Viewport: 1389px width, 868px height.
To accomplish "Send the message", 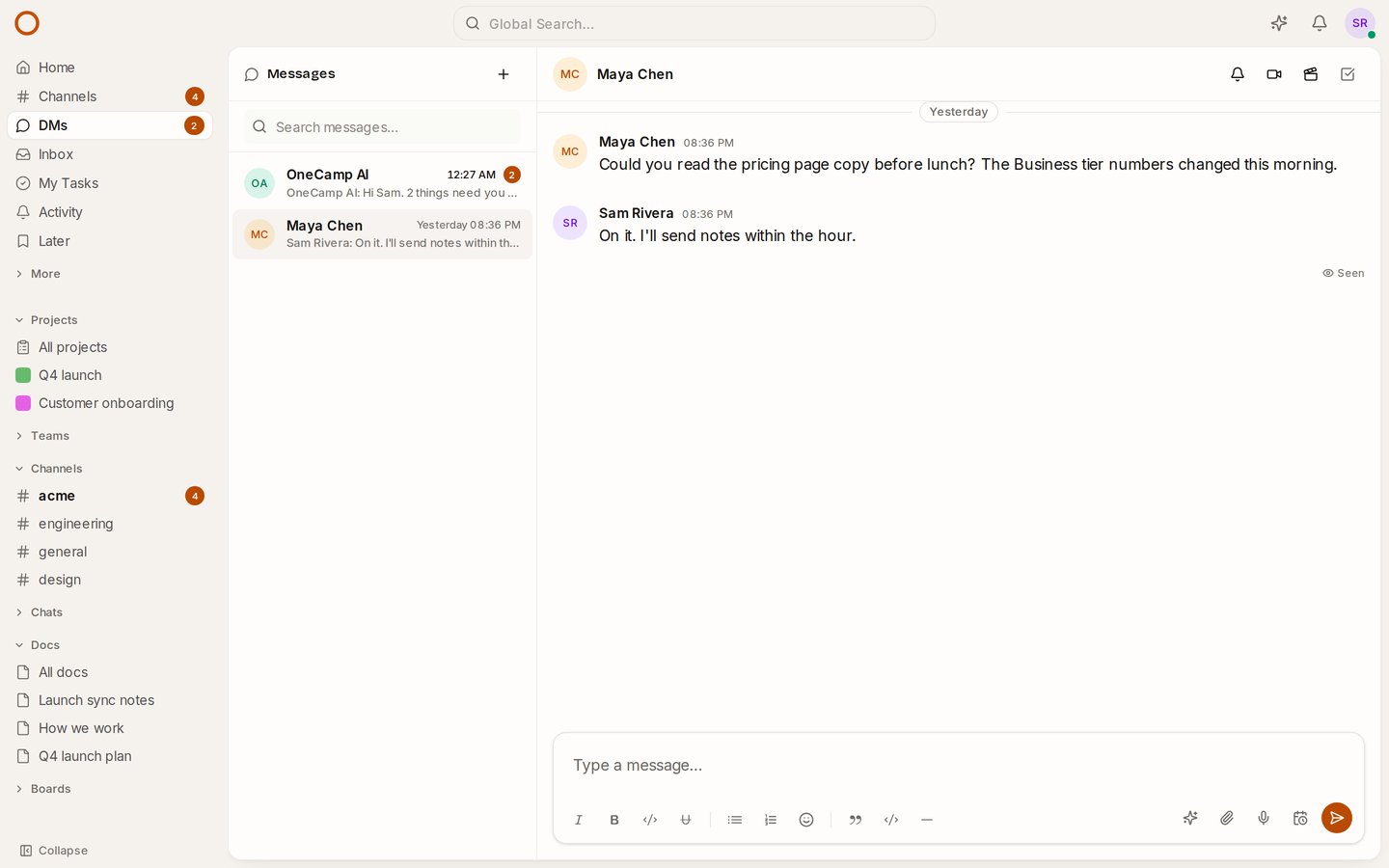I will coord(1337,818).
